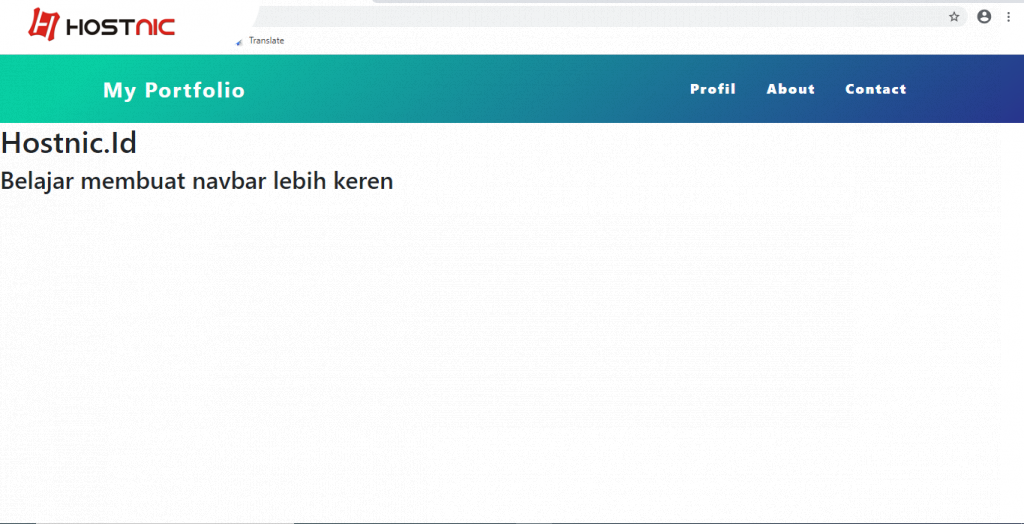Open the Chrome profile avatar icon

pyautogui.click(x=984, y=17)
